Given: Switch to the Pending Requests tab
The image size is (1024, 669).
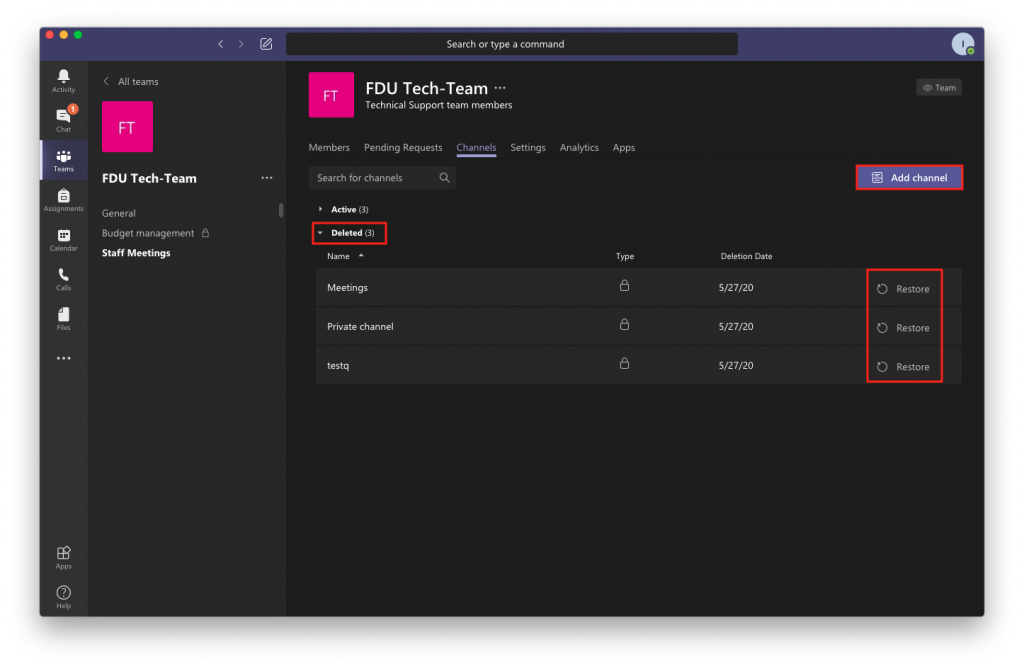Looking at the screenshot, I should [403, 148].
